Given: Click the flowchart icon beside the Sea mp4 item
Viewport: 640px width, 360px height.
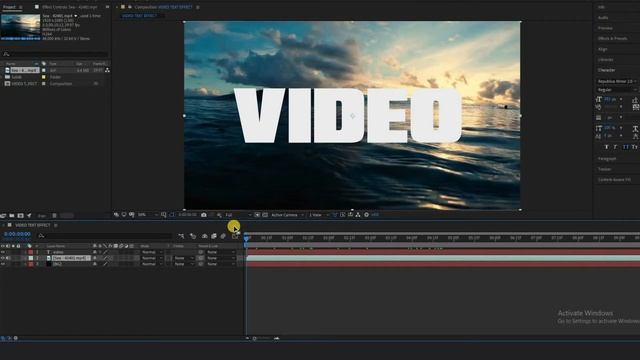Looking at the screenshot, I should 107,70.
